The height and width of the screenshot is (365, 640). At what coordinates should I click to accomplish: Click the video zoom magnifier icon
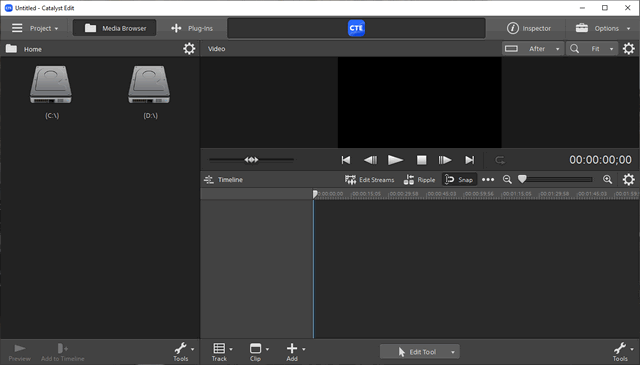tap(574, 49)
